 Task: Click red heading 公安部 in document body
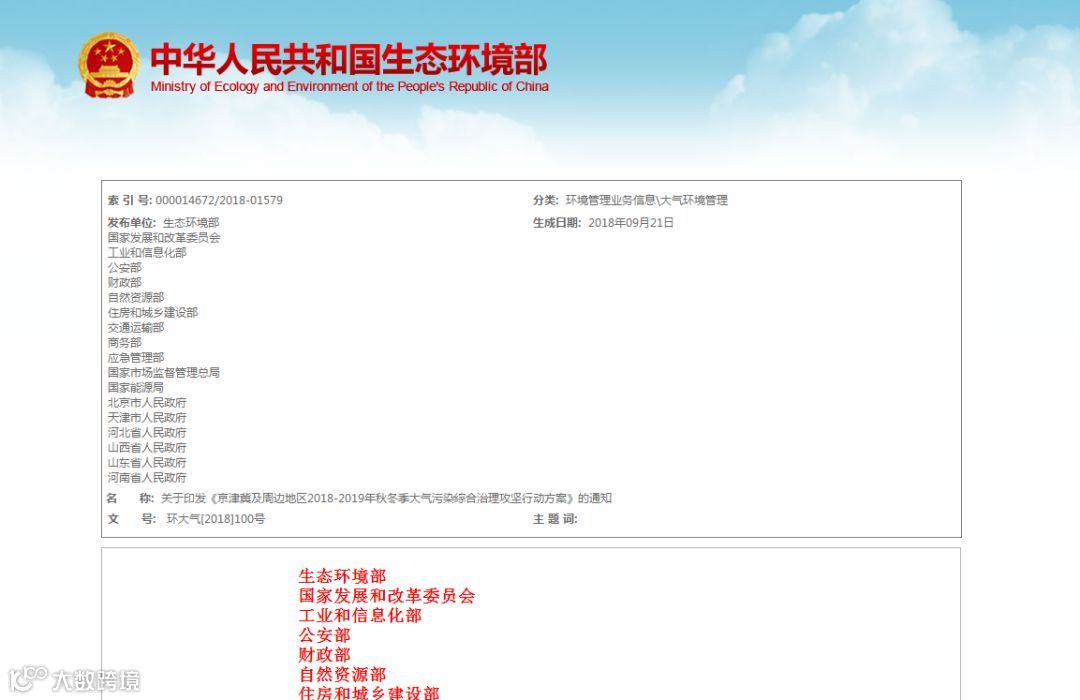[324, 635]
